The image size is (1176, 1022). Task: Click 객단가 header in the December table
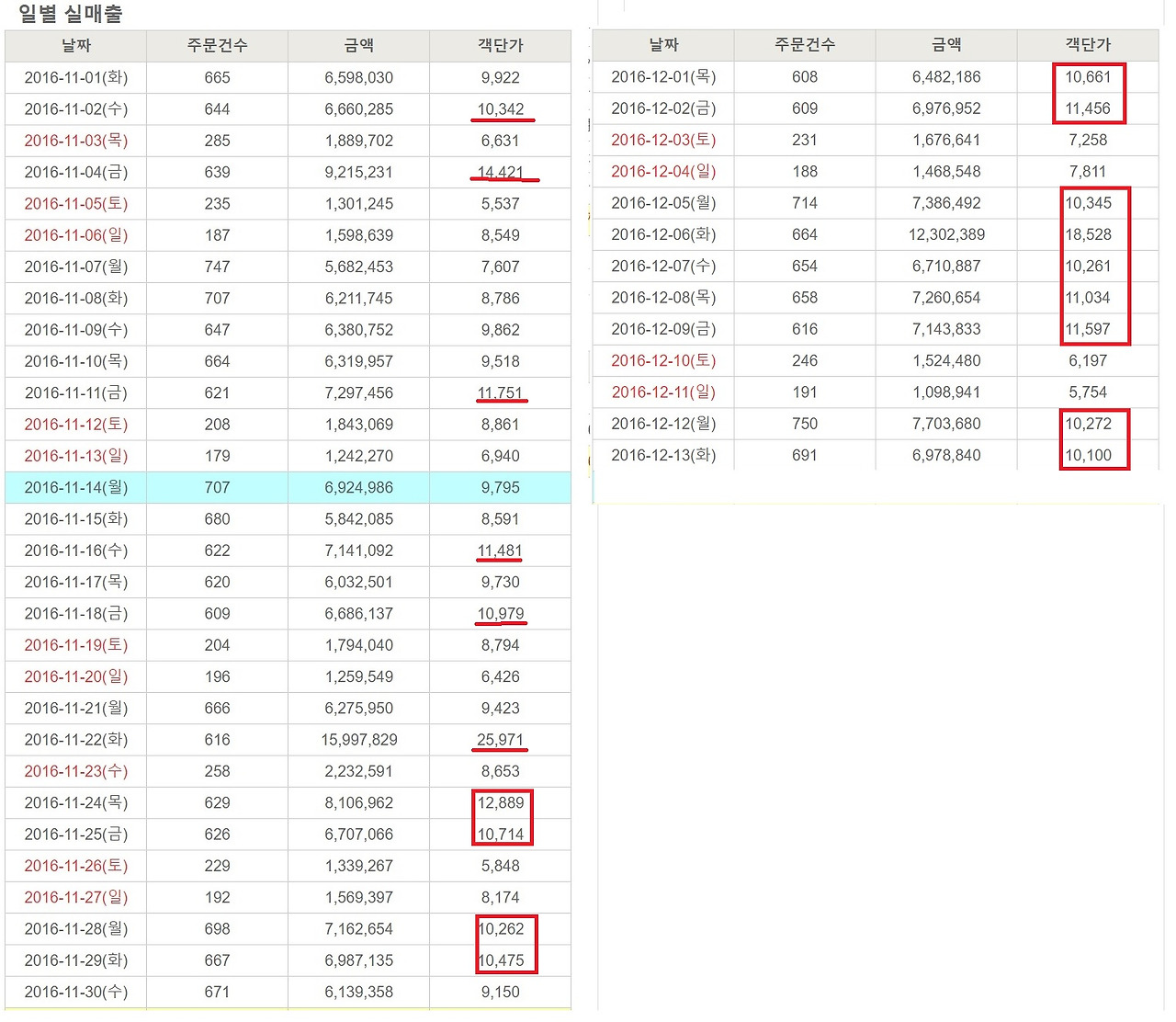point(1088,44)
